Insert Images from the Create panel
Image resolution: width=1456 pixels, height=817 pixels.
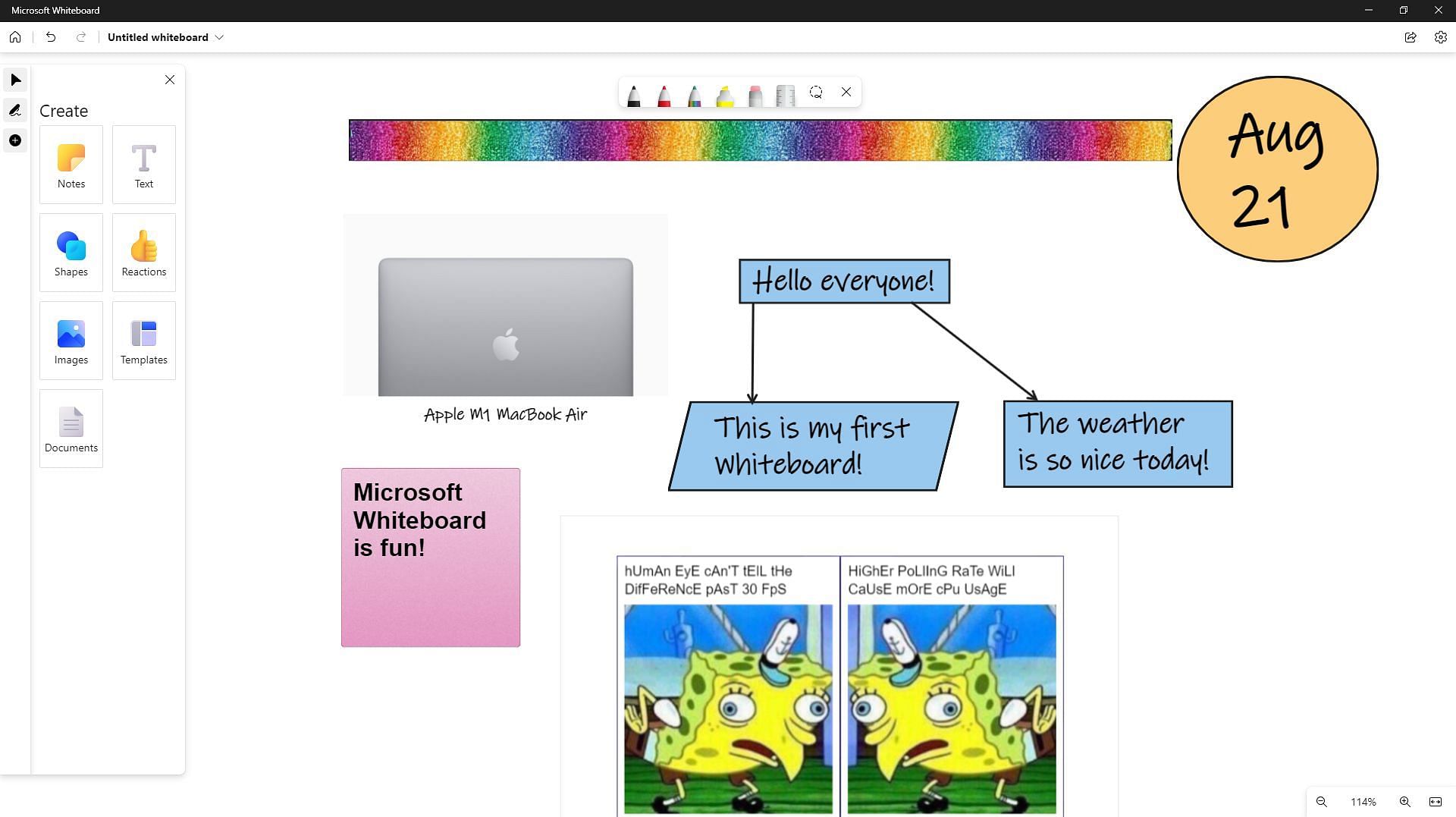point(71,341)
